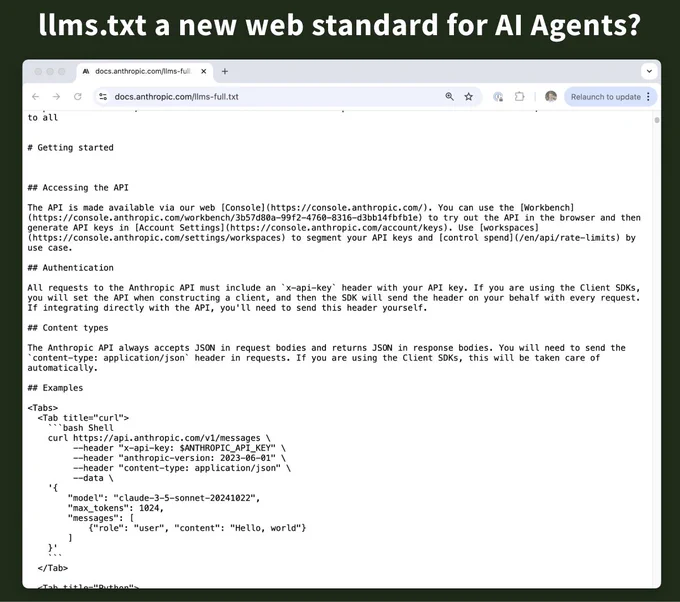Click the "model": "claude-3-5-sonnet-20241022" line

pos(164,498)
